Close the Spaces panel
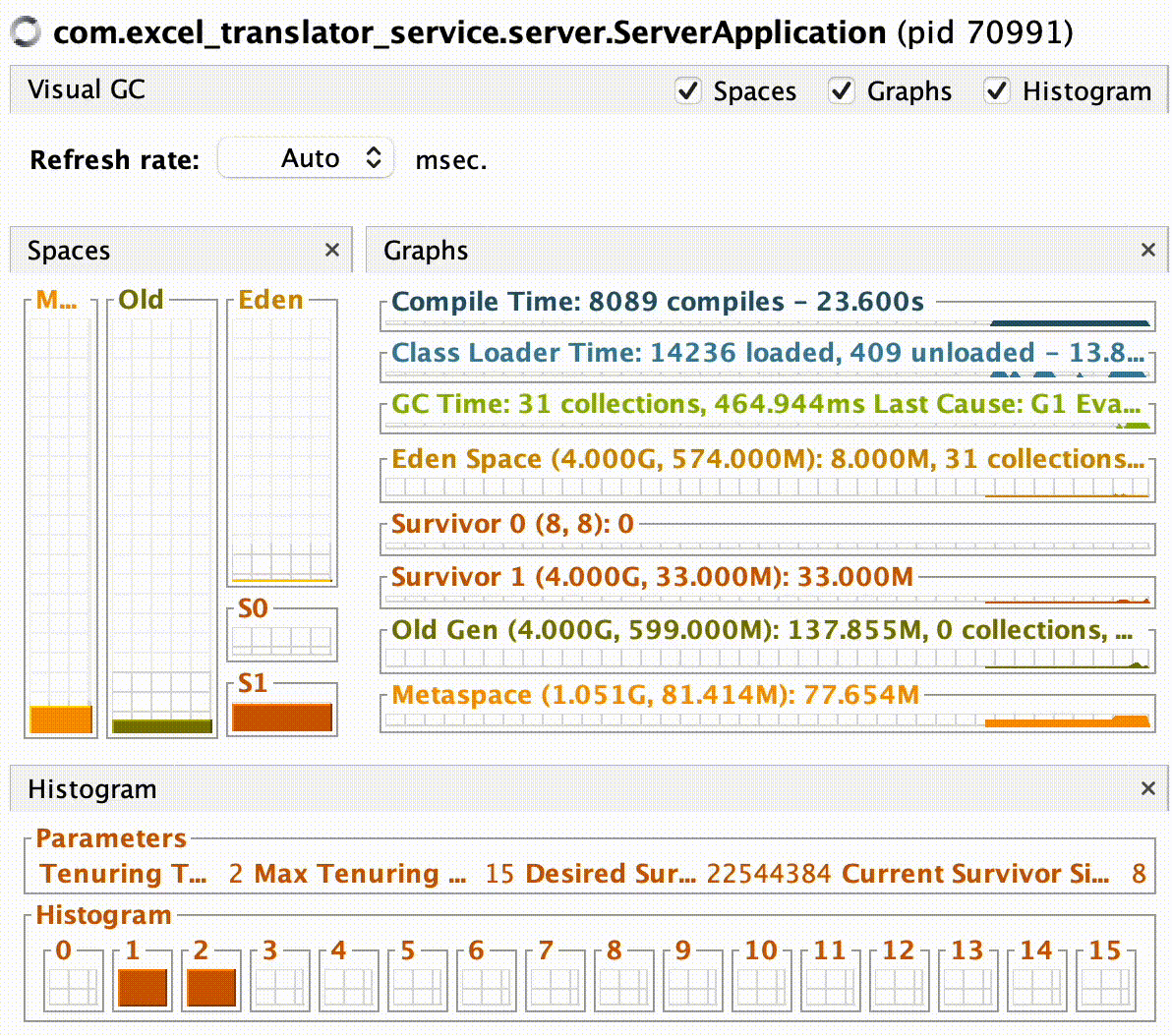Viewport: 1172px width, 1036px height. 332,250
